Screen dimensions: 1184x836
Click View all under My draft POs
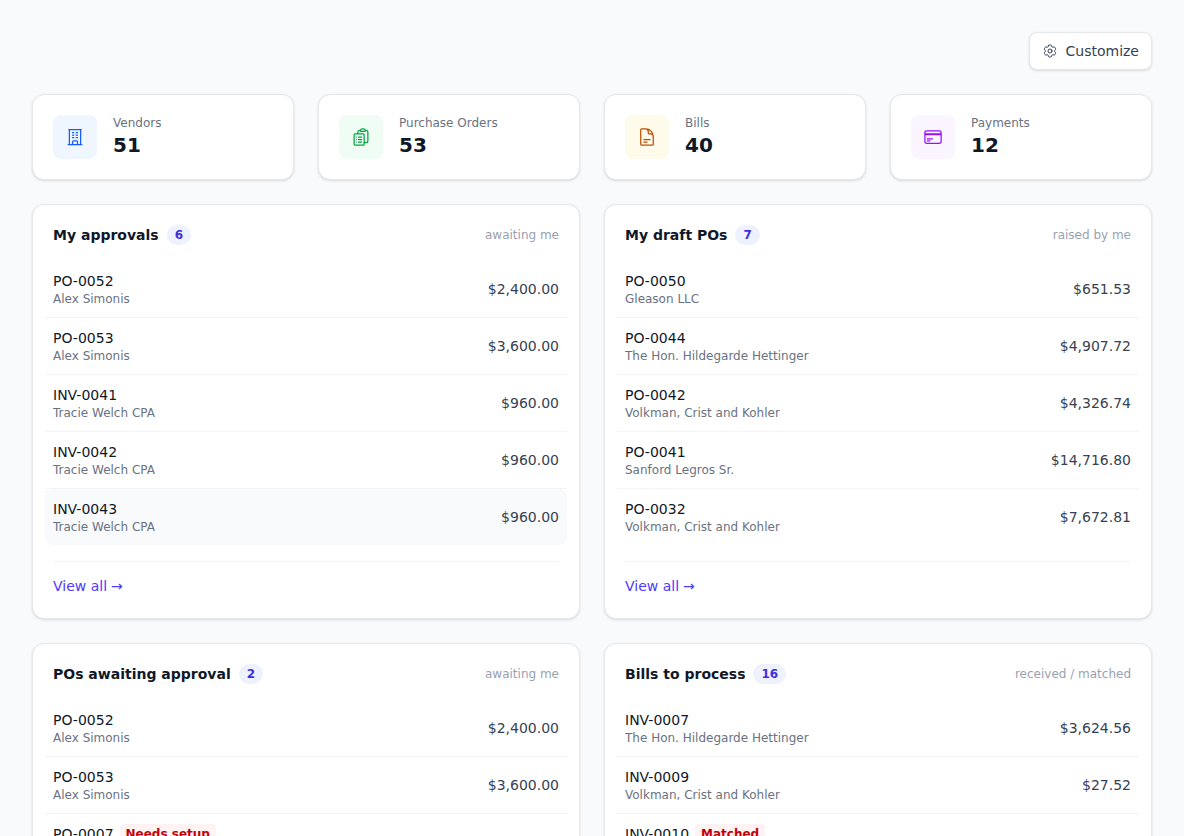click(660, 586)
